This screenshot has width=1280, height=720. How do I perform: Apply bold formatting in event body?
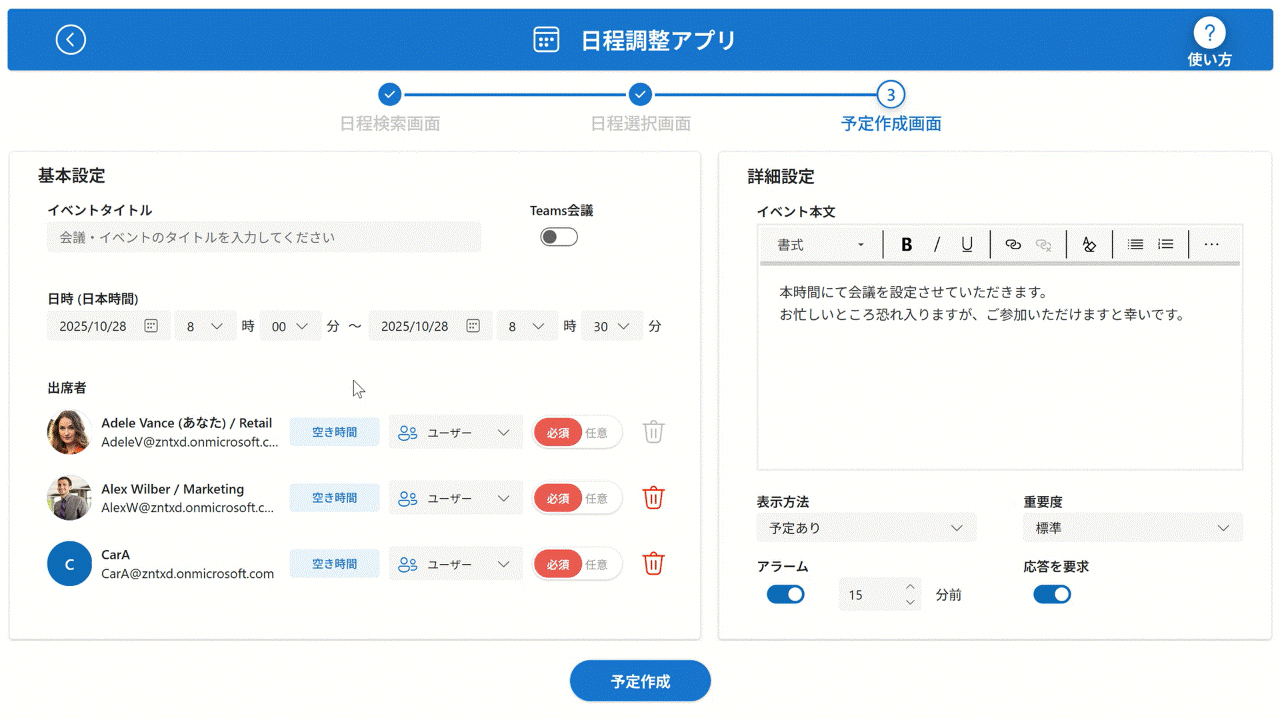[906, 245]
